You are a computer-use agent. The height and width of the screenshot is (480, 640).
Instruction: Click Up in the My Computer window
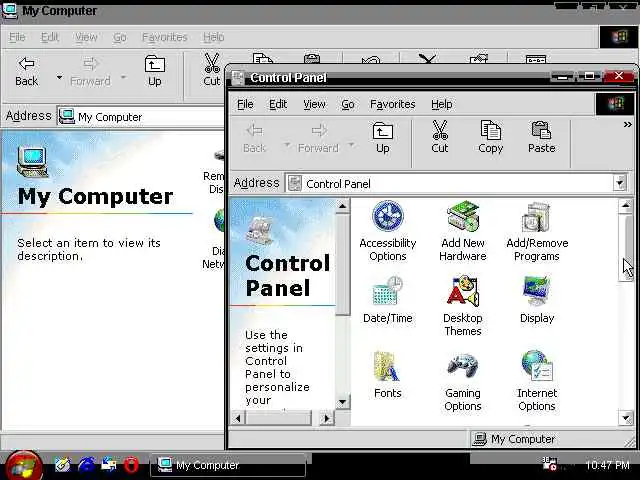(154, 71)
